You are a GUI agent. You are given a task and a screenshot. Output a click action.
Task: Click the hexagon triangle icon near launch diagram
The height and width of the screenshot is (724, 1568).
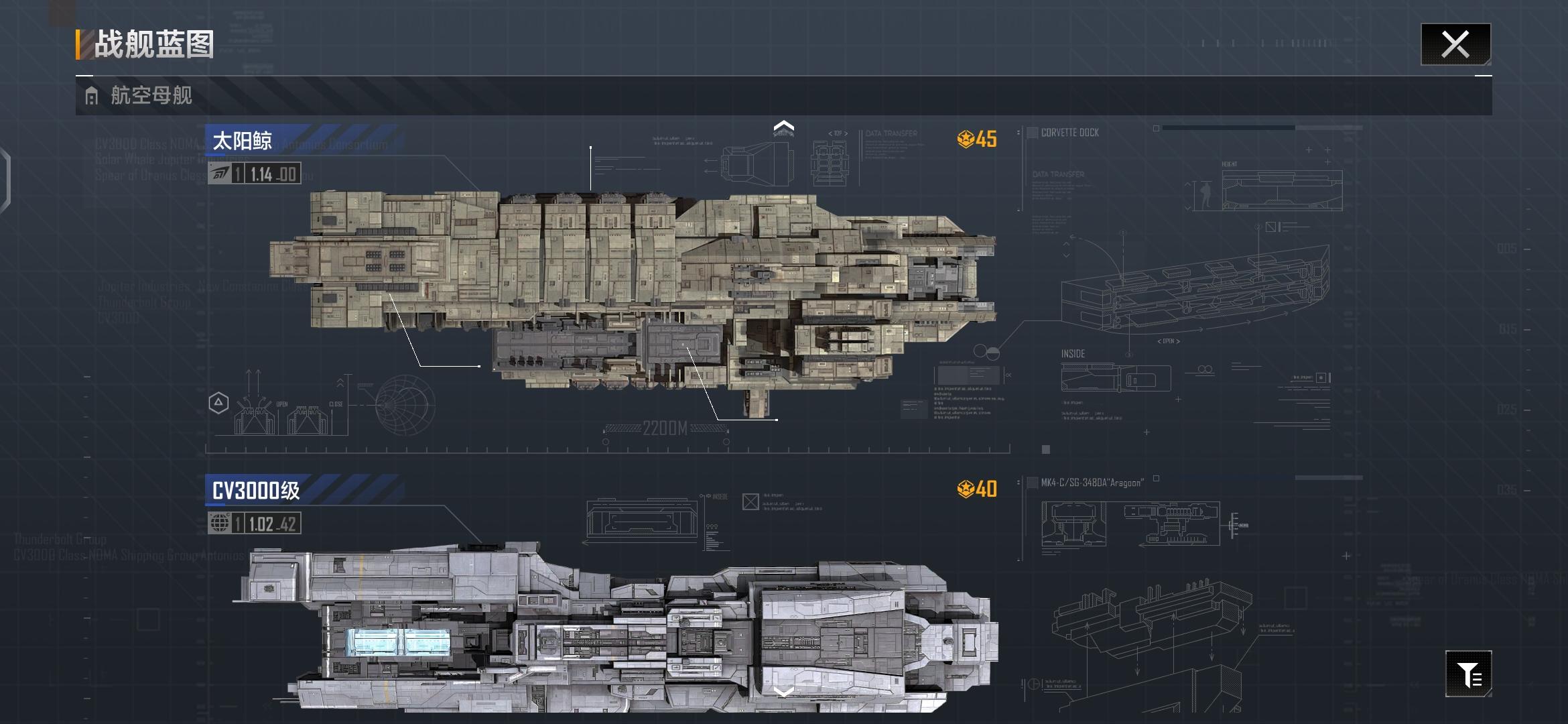218,403
